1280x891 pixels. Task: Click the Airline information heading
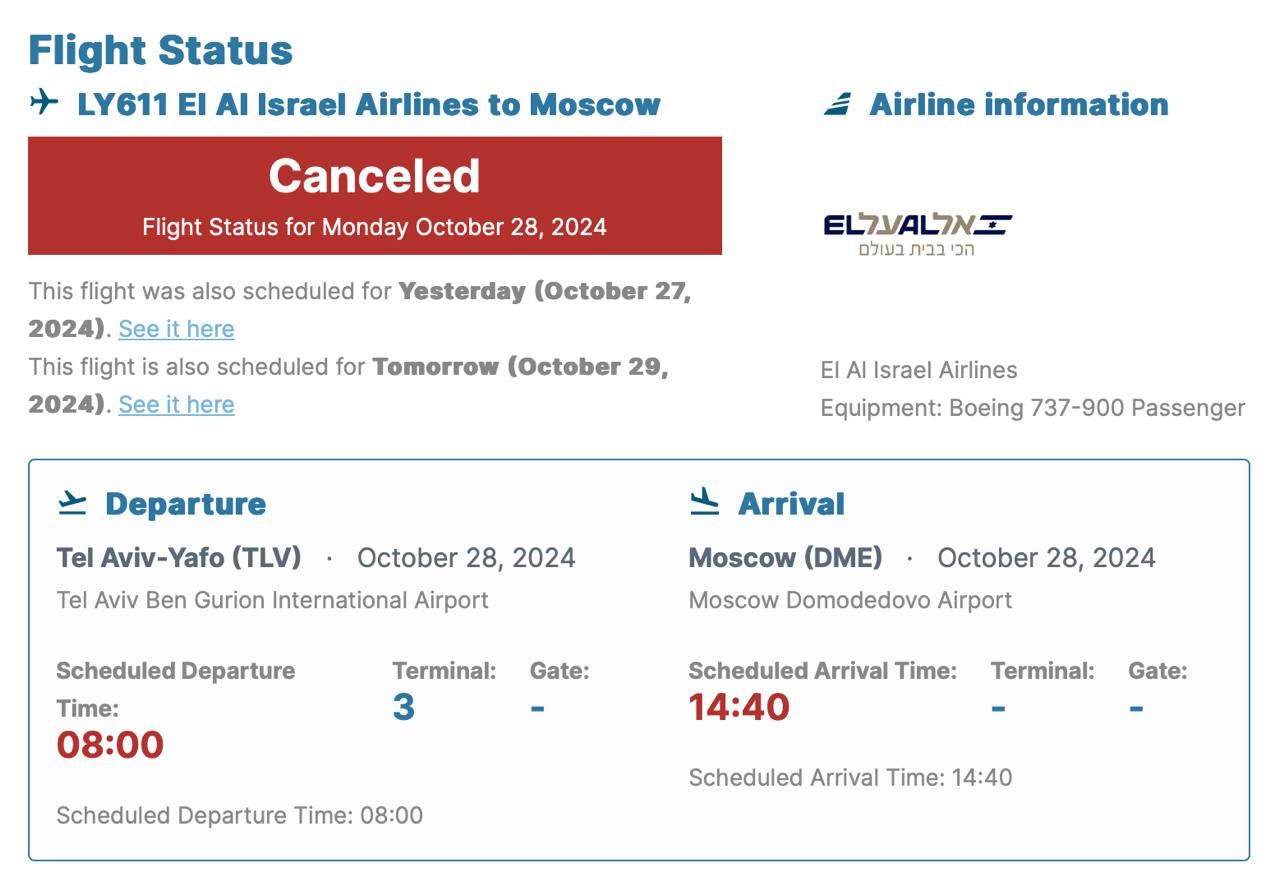coord(1018,104)
